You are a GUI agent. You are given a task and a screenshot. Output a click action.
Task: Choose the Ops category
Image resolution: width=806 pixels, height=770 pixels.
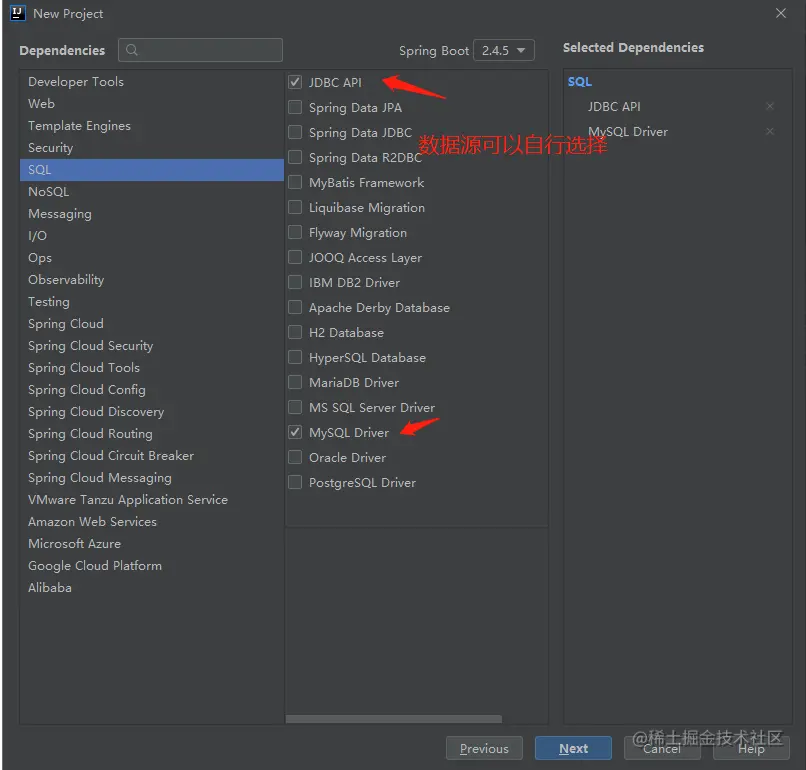152,258
